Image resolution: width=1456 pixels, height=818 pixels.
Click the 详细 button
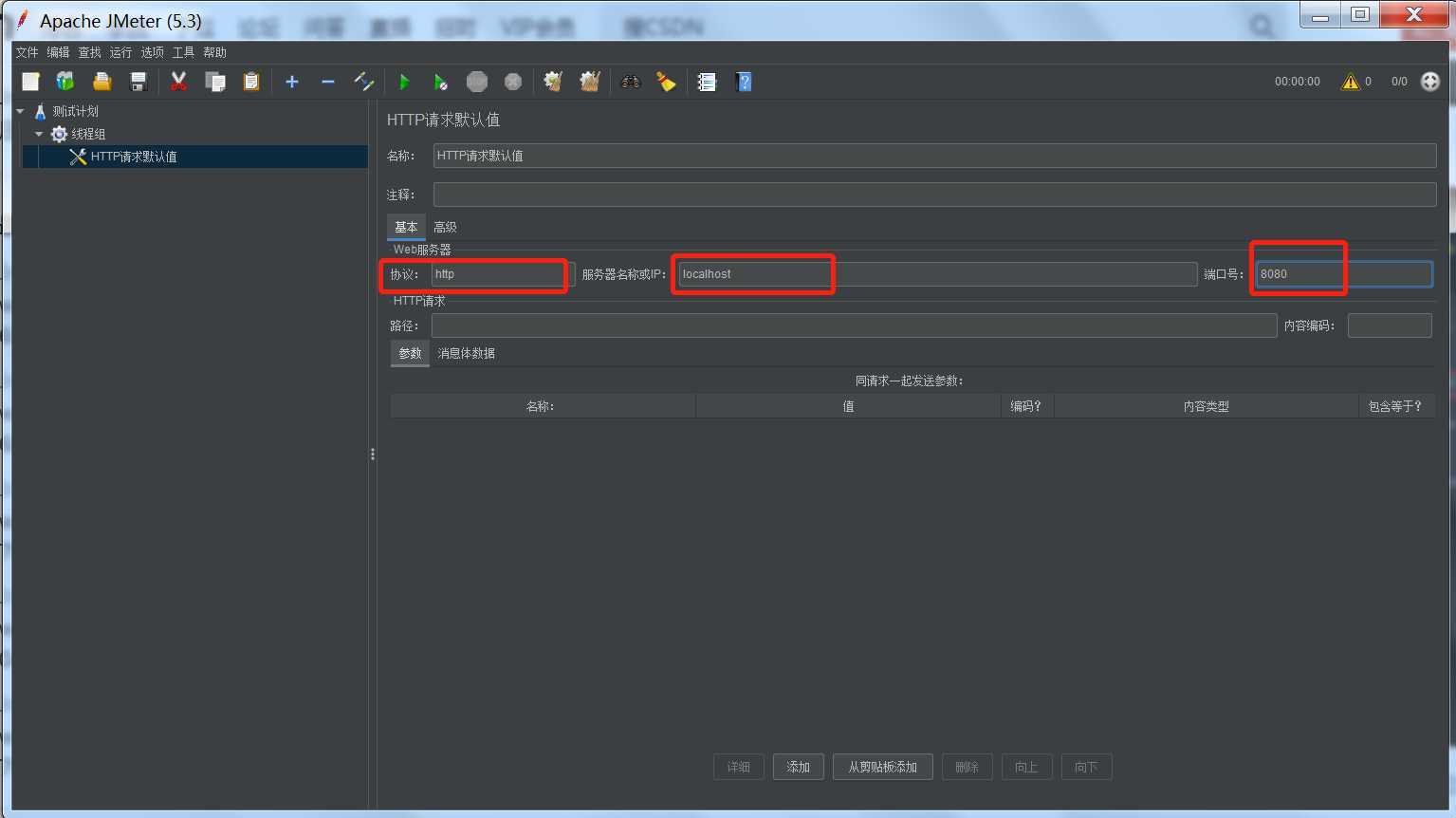[738, 767]
